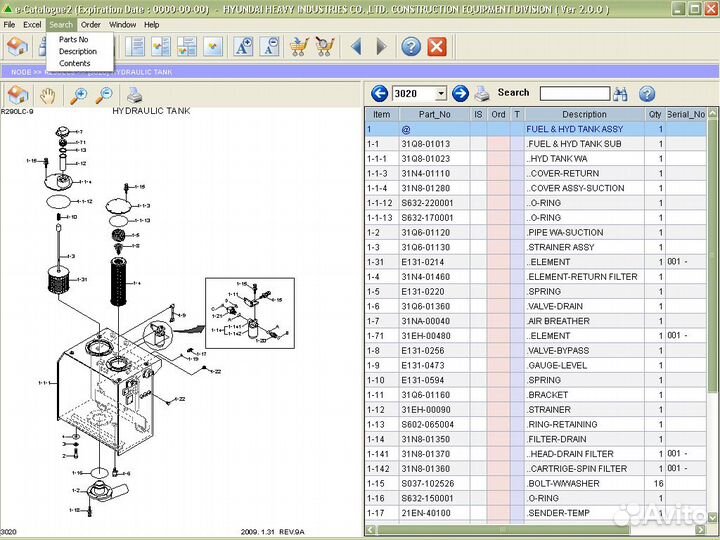Image resolution: width=720 pixels, height=540 pixels.
Task: Click the add-to-cart icon in main toolbar
Action: 298,46
